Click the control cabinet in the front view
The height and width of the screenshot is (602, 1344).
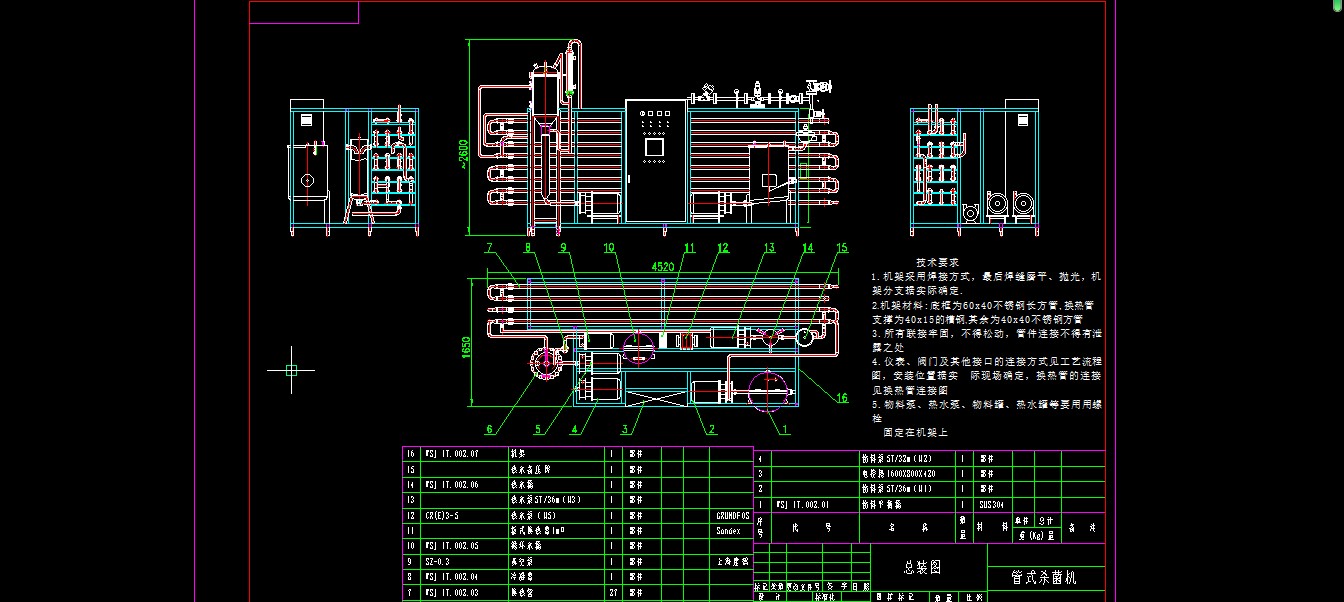tap(656, 160)
